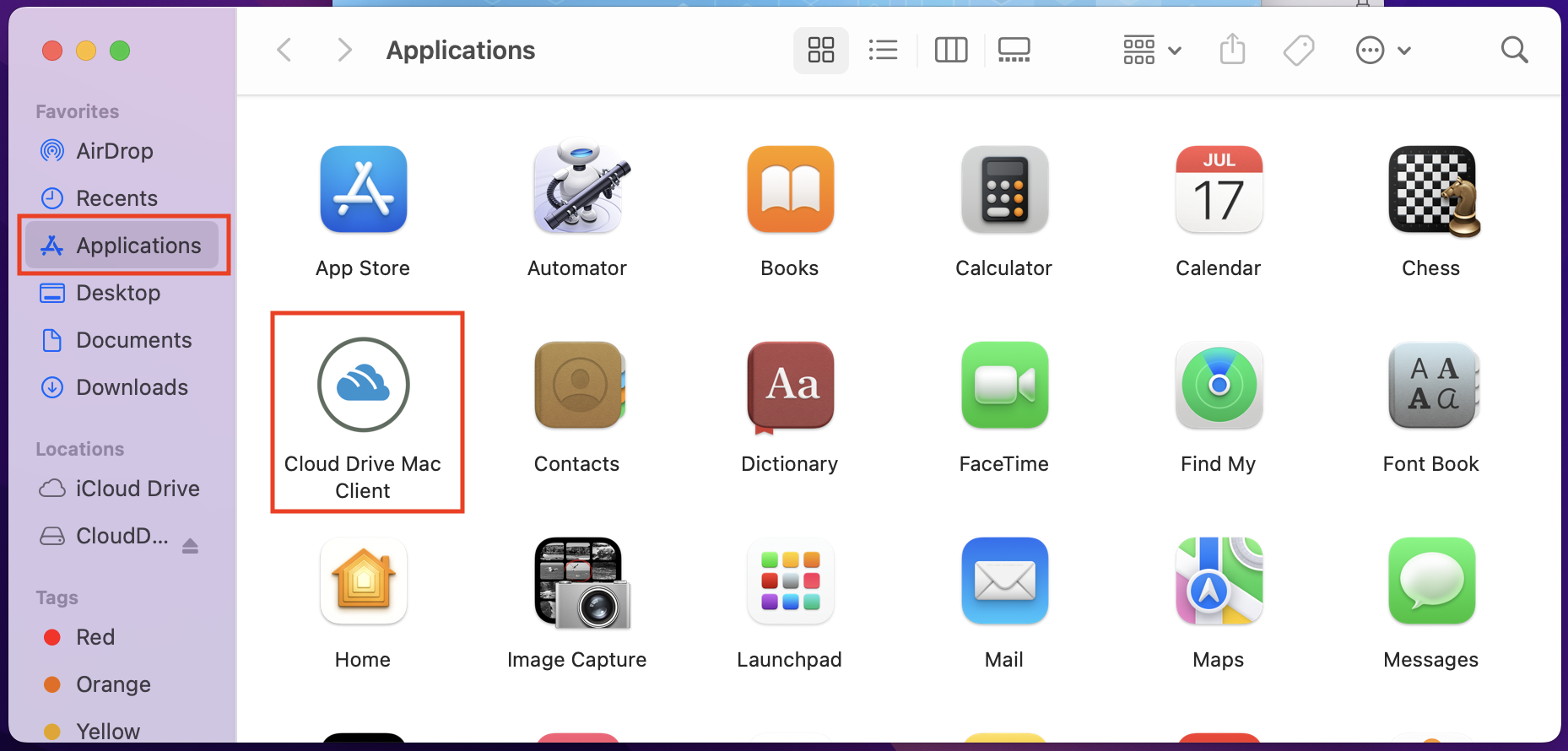Click the Edit Tags toolbar button
Screen dimensions: 1568x751
point(1299,50)
